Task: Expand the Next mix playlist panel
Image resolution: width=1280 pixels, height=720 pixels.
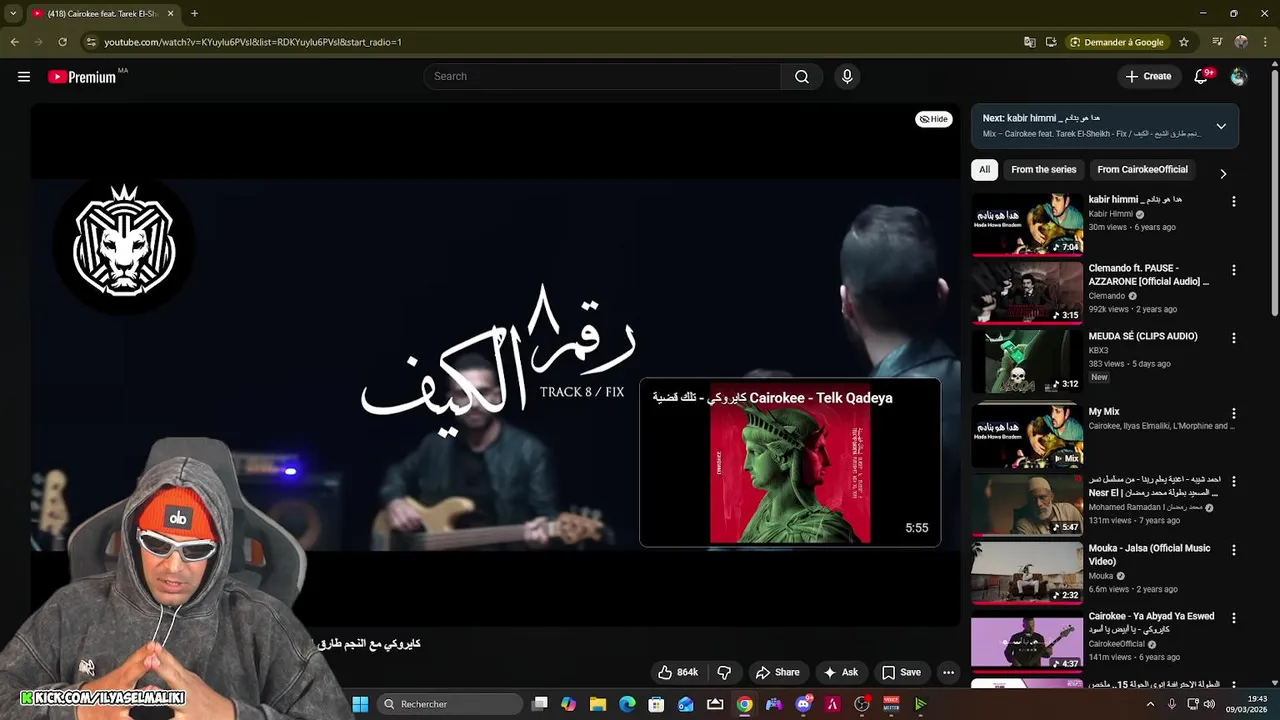Action: click(x=1221, y=126)
